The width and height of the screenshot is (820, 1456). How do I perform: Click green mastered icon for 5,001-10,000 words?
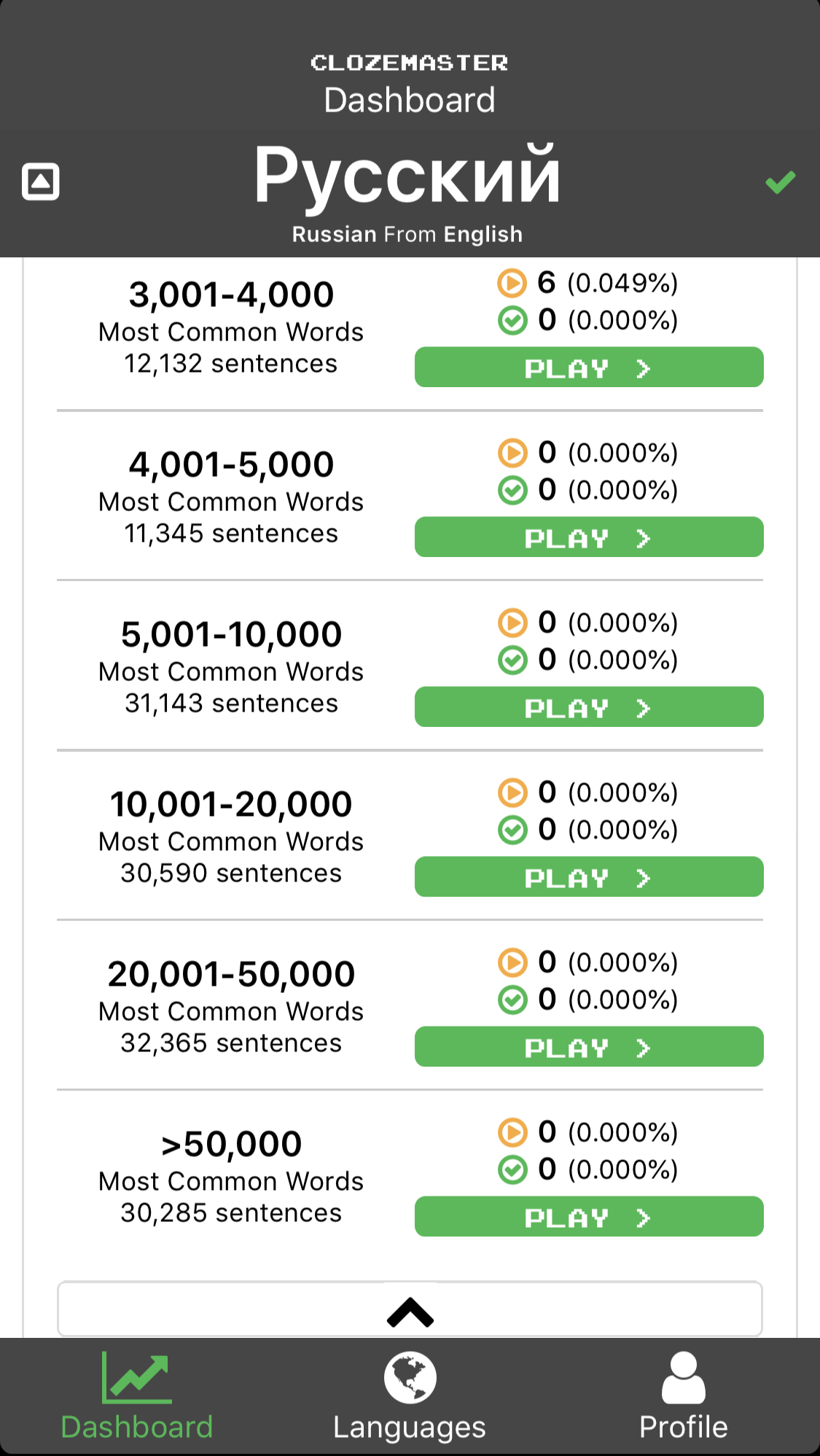click(512, 660)
